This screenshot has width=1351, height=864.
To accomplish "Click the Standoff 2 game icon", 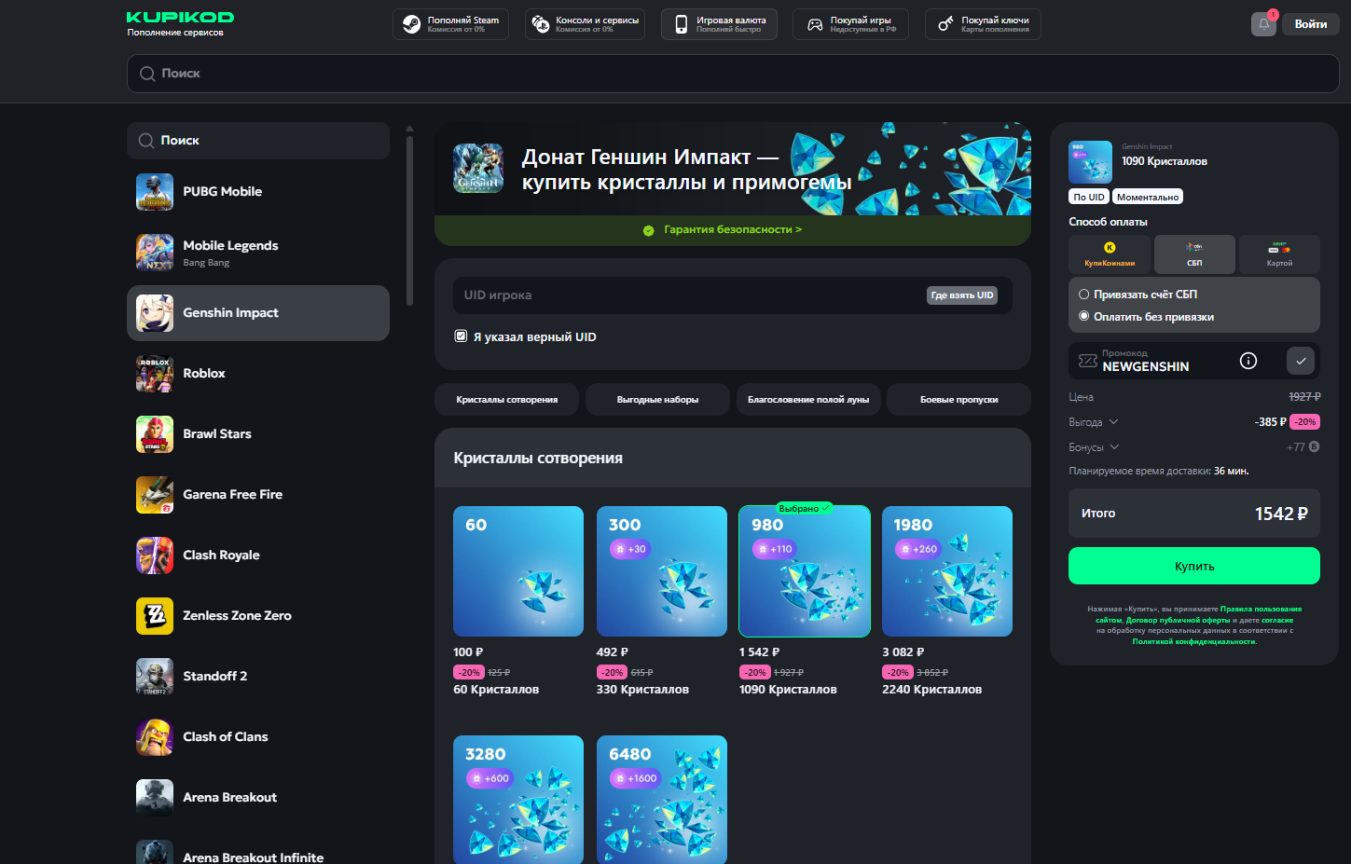I will pyautogui.click(x=155, y=676).
